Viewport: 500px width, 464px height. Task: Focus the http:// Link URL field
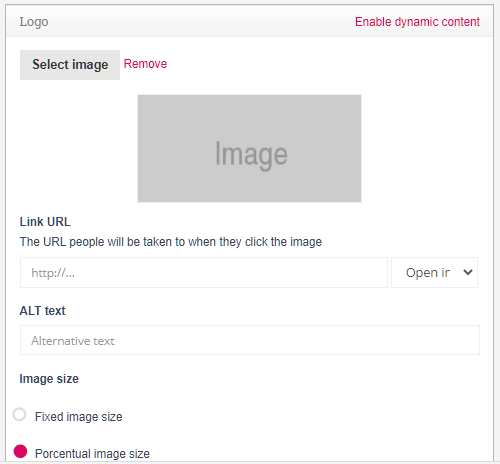[204, 272]
